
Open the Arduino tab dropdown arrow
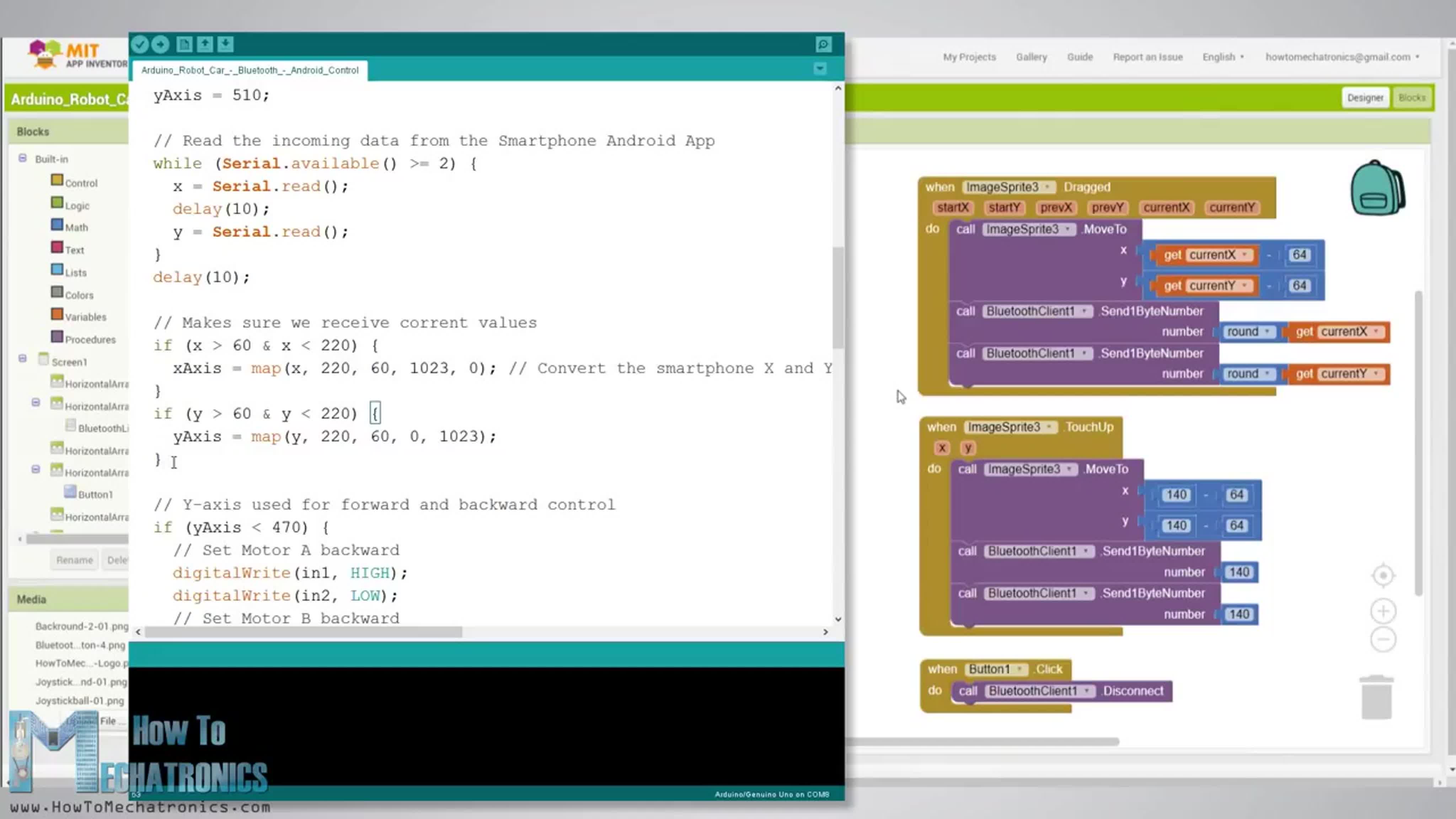pos(820,69)
